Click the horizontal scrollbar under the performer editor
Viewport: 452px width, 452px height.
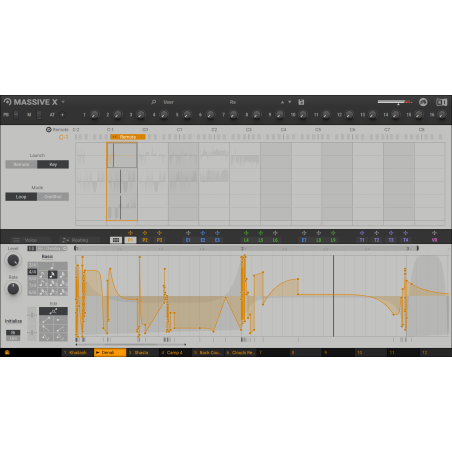(131, 344)
